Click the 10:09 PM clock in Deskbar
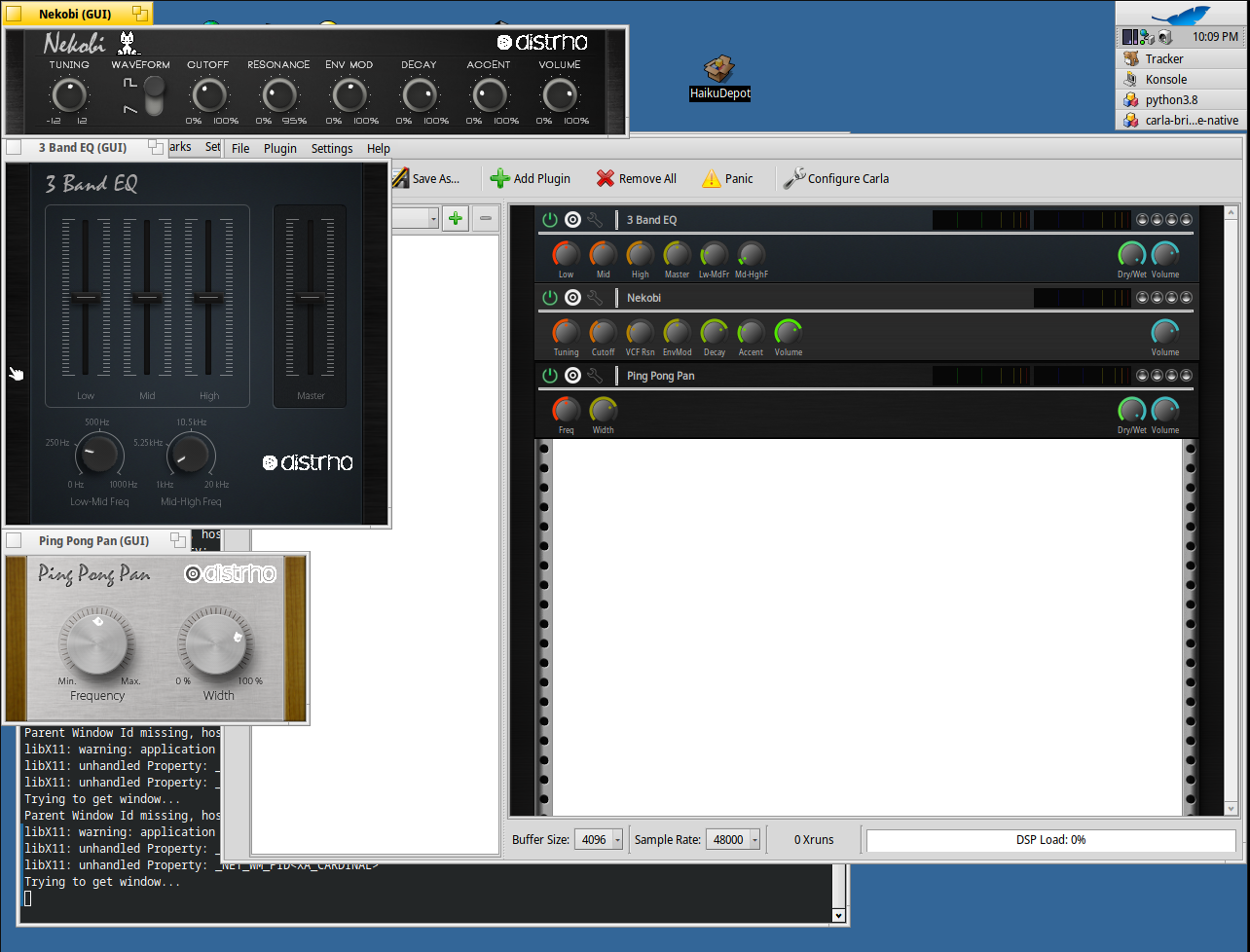The height and width of the screenshot is (952, 1250). pyautogui.click(x=1215, y=37)
